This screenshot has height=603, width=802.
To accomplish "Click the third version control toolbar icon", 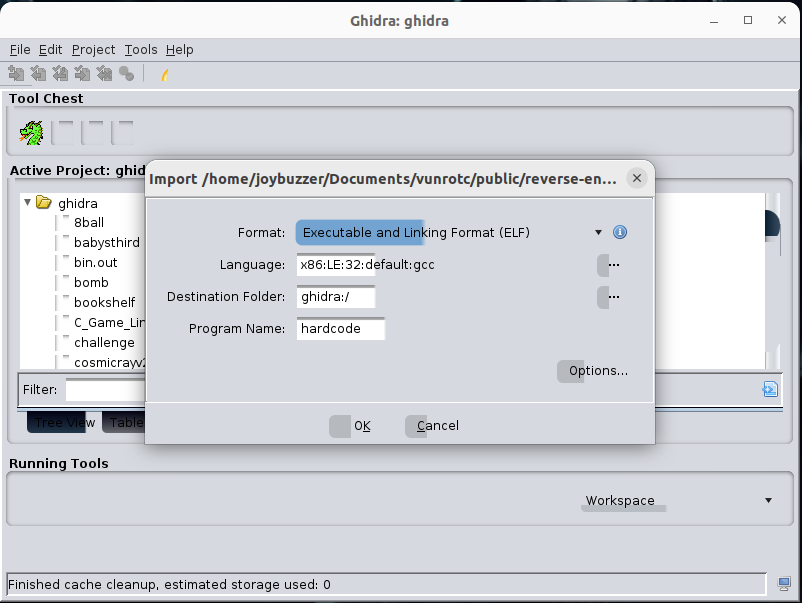I will 60,74.
